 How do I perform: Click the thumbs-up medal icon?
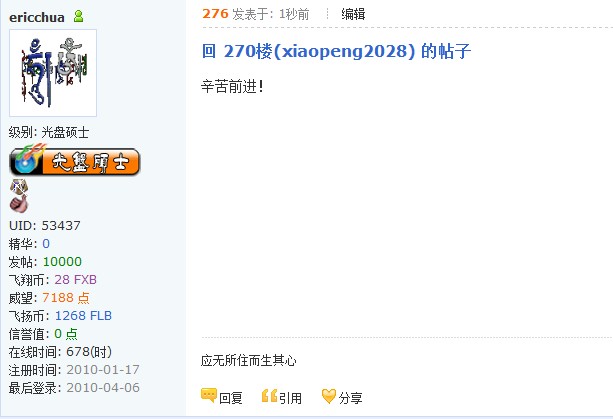click(x=19, y=204)
